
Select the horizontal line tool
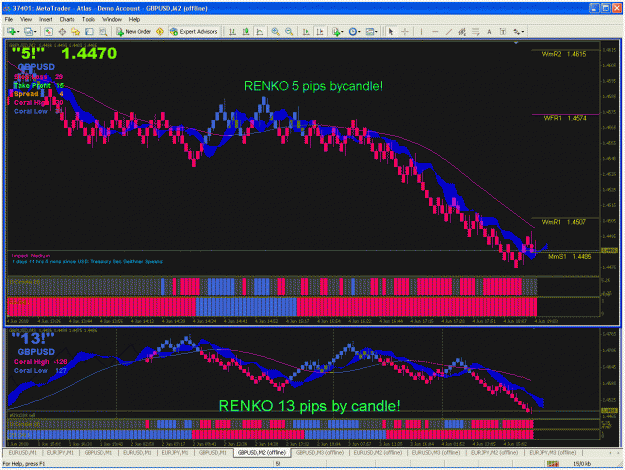pos(435,31)
